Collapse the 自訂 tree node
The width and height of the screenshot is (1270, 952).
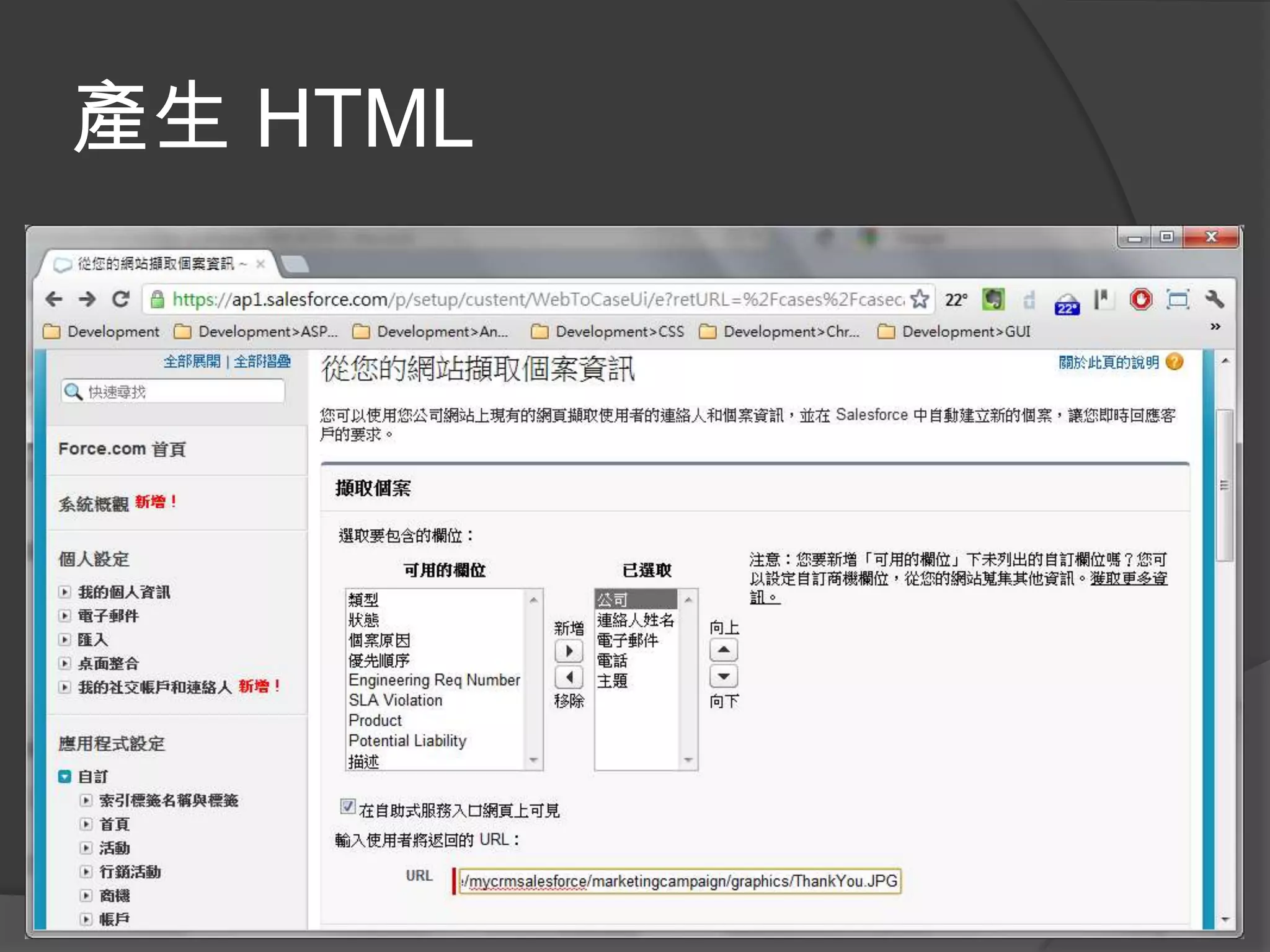(64, 777)
